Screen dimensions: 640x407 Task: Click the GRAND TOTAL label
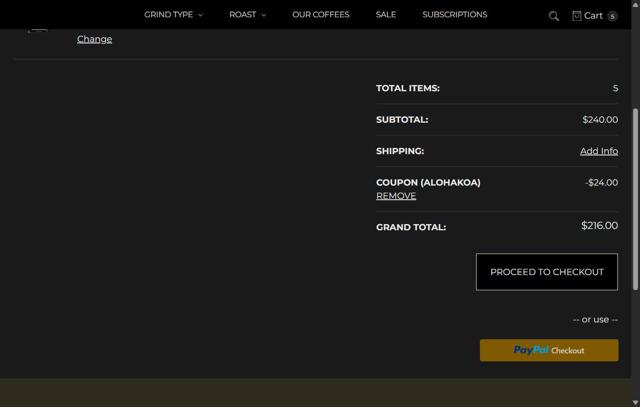(x=411, y=227)
